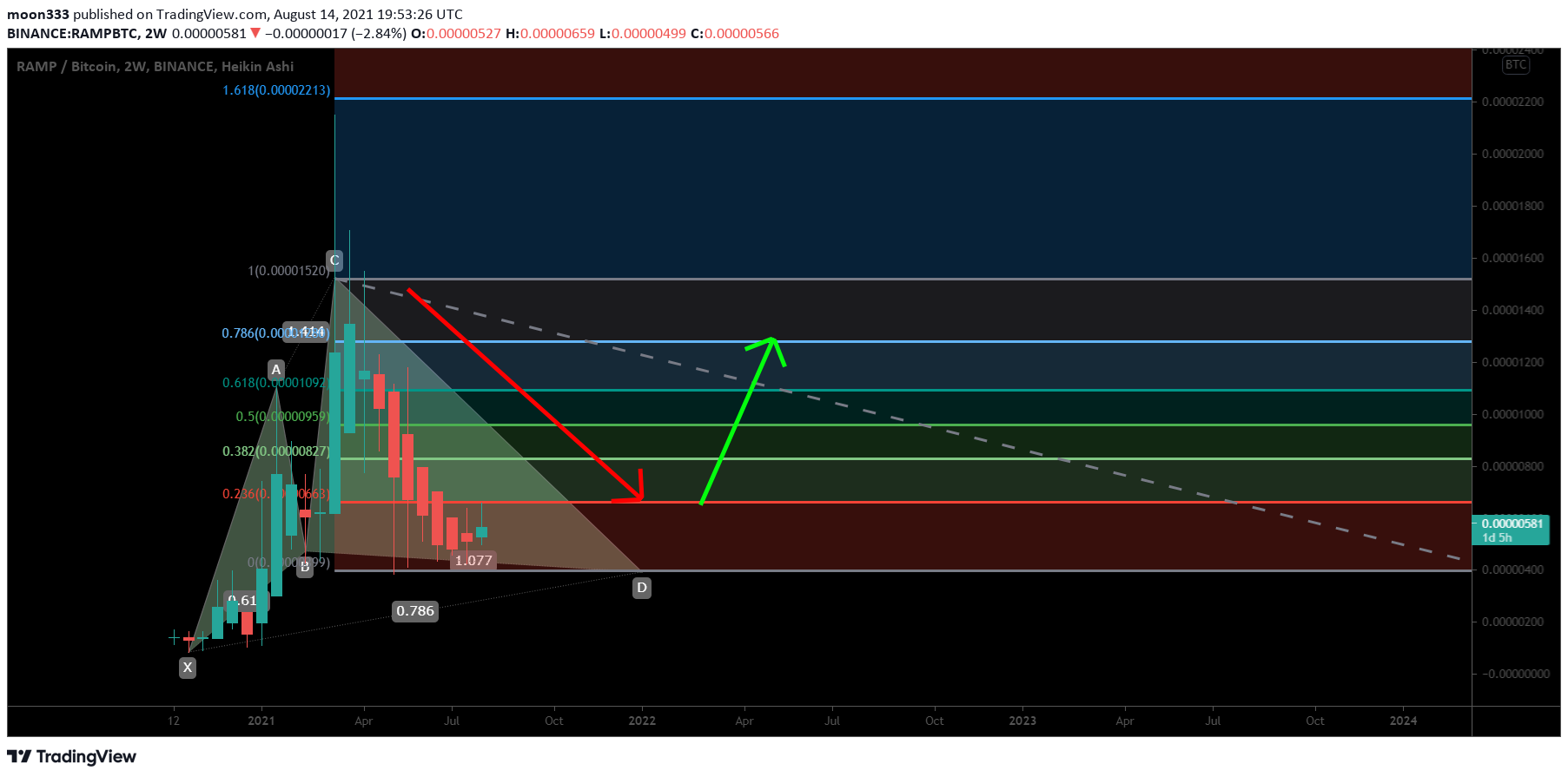Click the 0.786 ratio label below the pattern
Viewport: 1568px width, 777px height.
coord(415,611)
